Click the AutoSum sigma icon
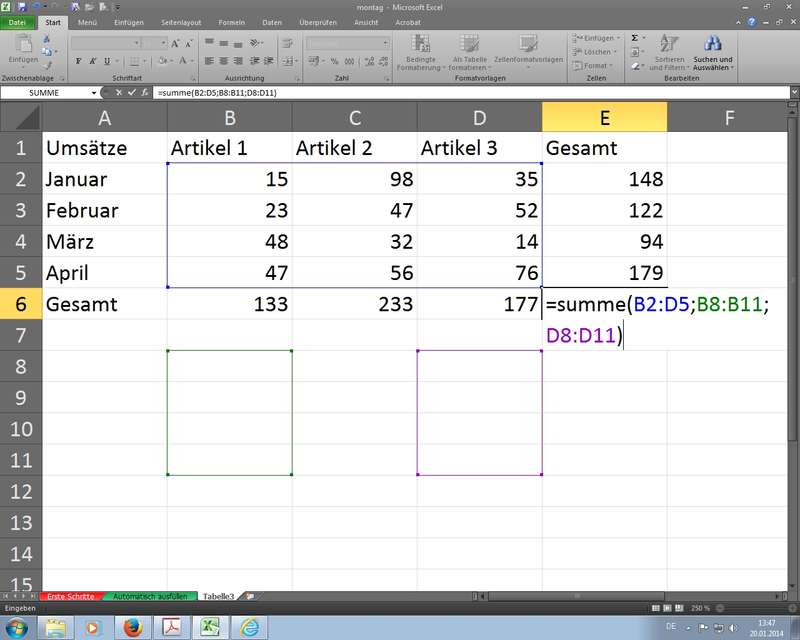 pyautogui.click(x=635, y=38)
